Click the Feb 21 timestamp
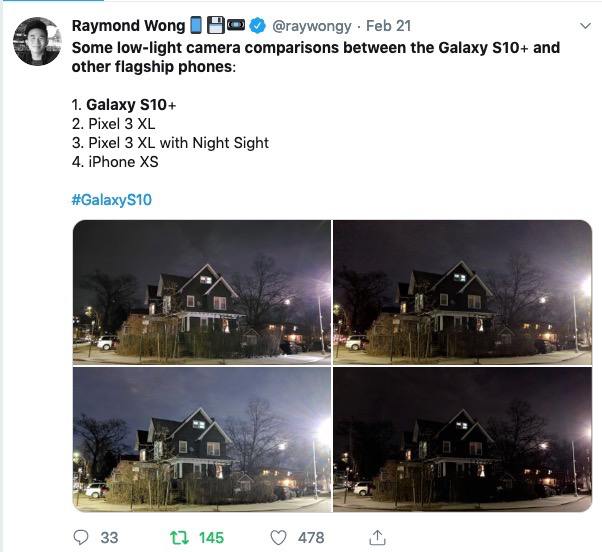The width and height of the screenshot is (602, 552). tap(389, 26)
